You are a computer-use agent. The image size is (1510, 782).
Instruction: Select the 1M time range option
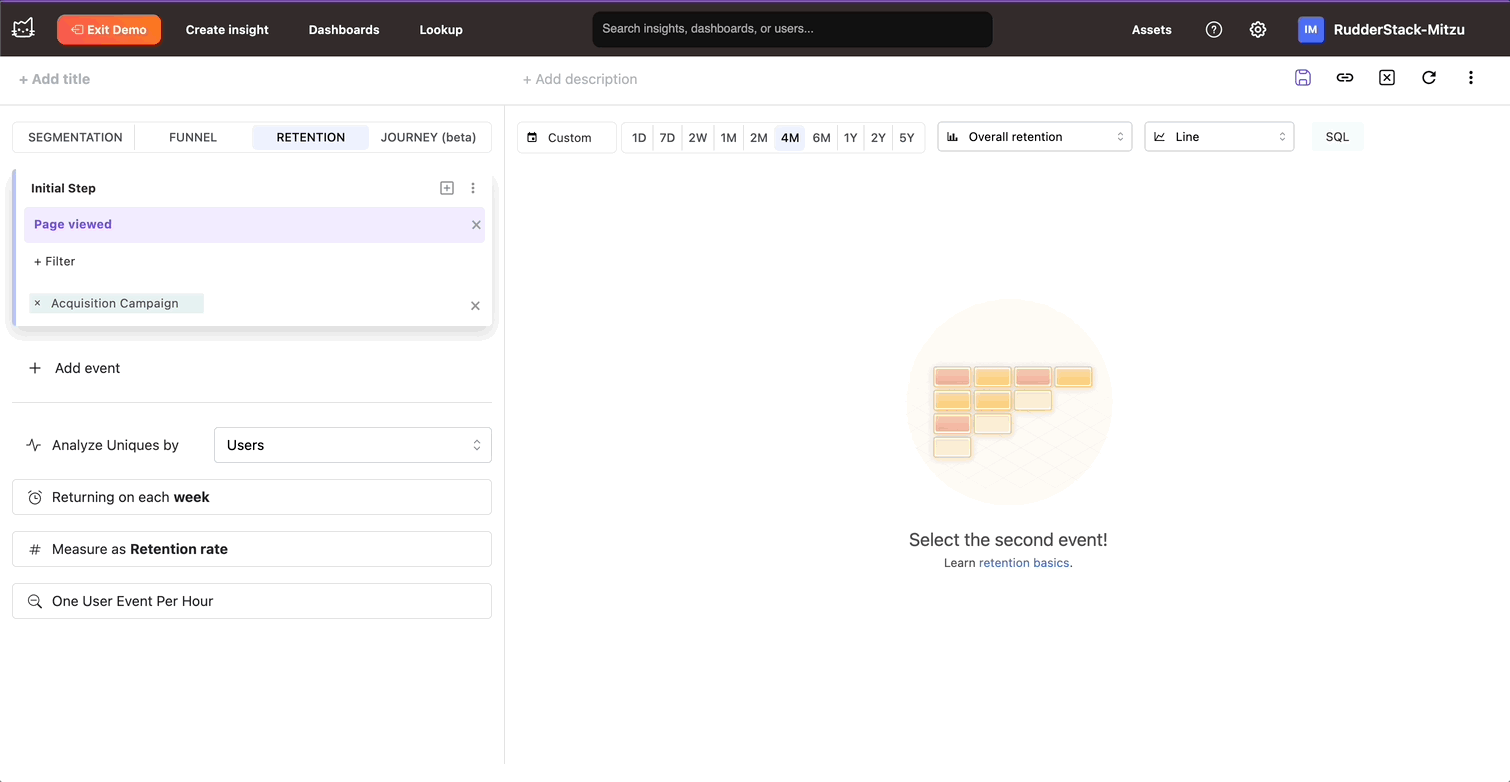728,138
